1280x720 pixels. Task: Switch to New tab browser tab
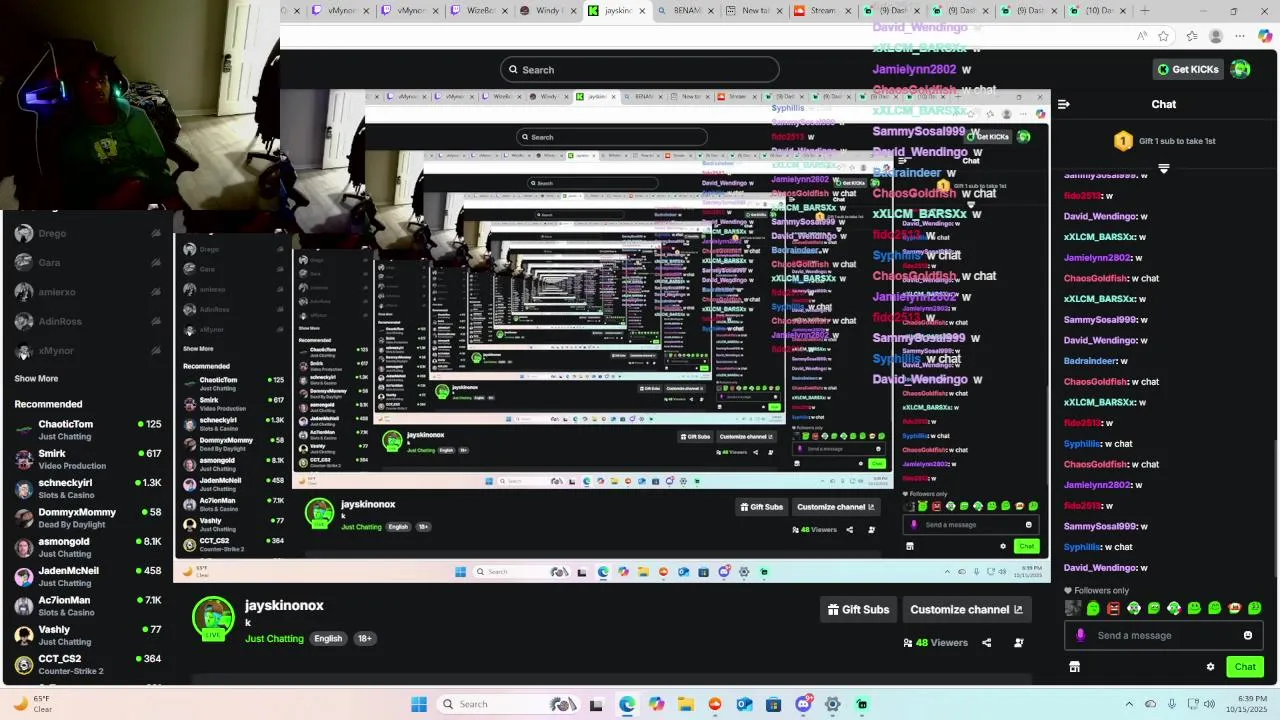pos(754,11)
